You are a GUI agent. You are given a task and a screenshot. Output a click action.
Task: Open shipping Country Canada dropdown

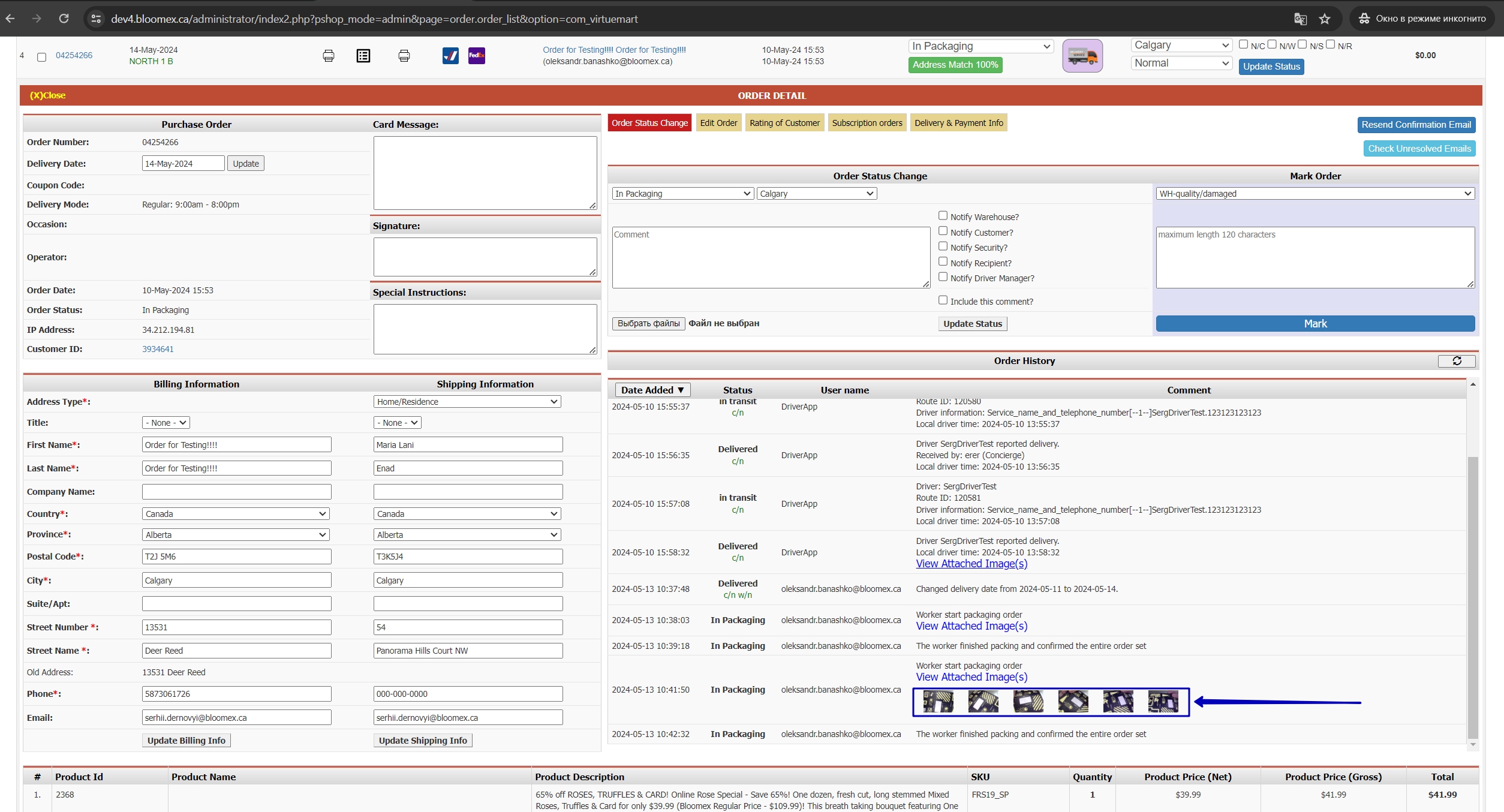pyautogui.click(x=467, y=514)
